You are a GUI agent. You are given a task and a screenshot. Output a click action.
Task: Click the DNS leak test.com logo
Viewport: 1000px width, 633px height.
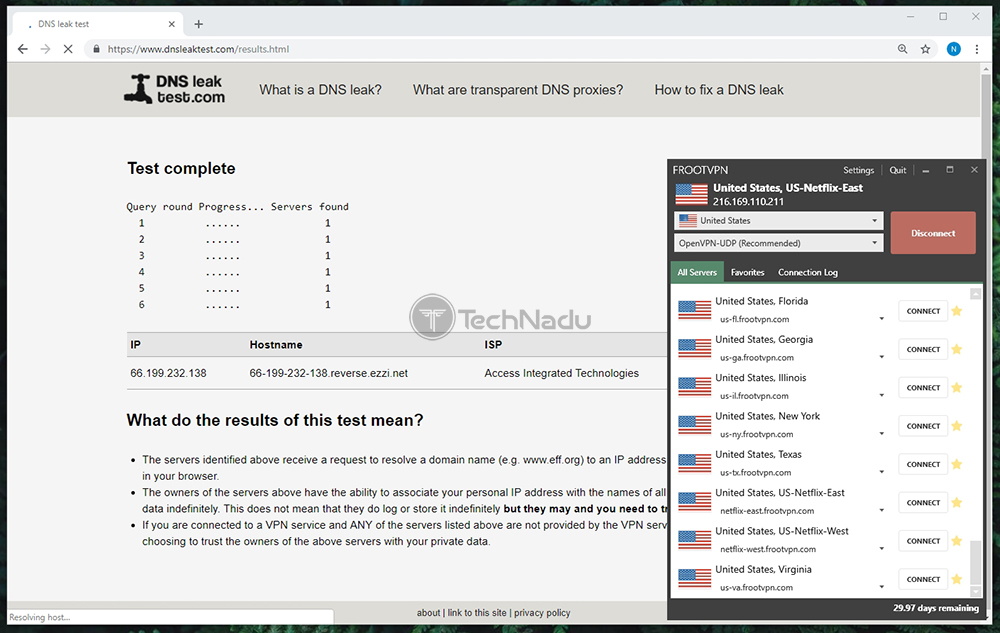(x=174, y=89)
